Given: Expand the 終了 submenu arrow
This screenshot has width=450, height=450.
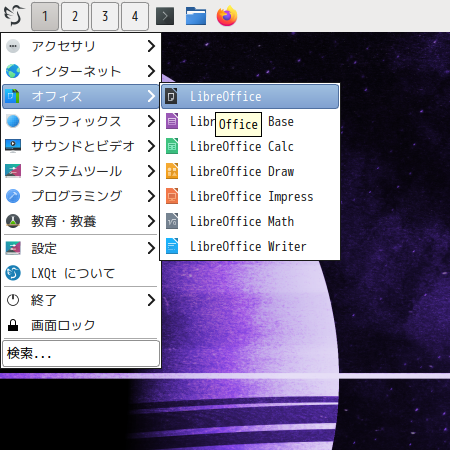Looking at the screenshot, I should click(151, 300).
